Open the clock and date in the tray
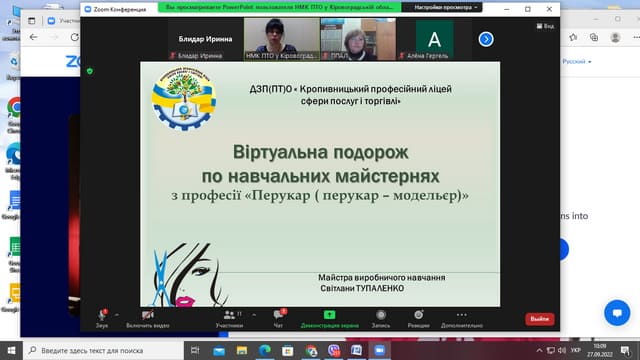 click(x=600, y=351)
